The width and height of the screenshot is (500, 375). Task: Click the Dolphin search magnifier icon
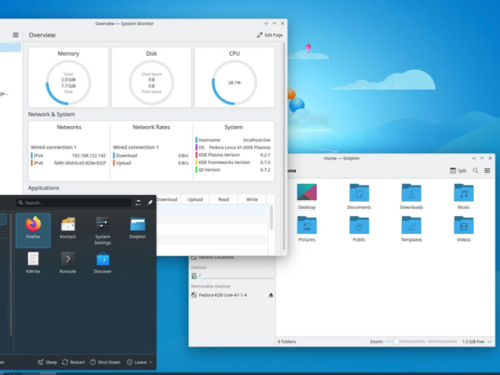coord(476,171)
